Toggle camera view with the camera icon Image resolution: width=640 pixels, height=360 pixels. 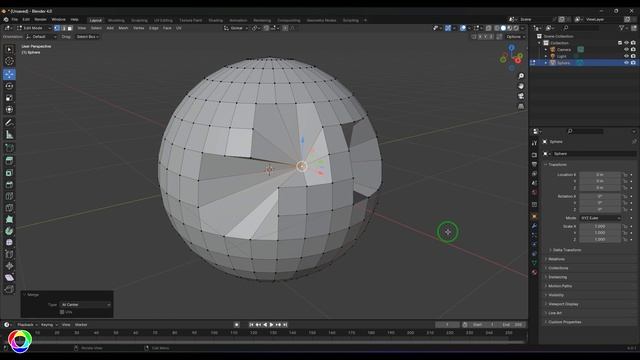click(521, 96)
